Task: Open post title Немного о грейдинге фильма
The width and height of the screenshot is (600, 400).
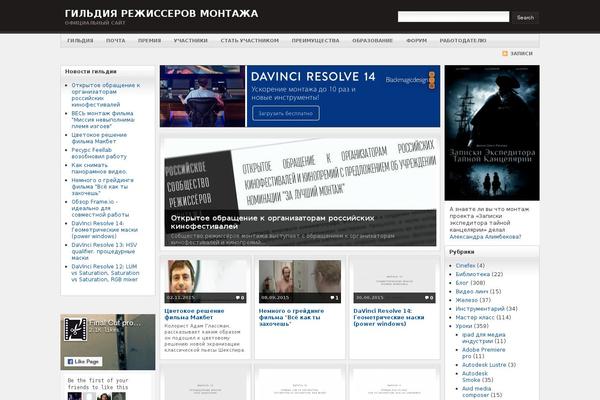Action: [292, 317]
